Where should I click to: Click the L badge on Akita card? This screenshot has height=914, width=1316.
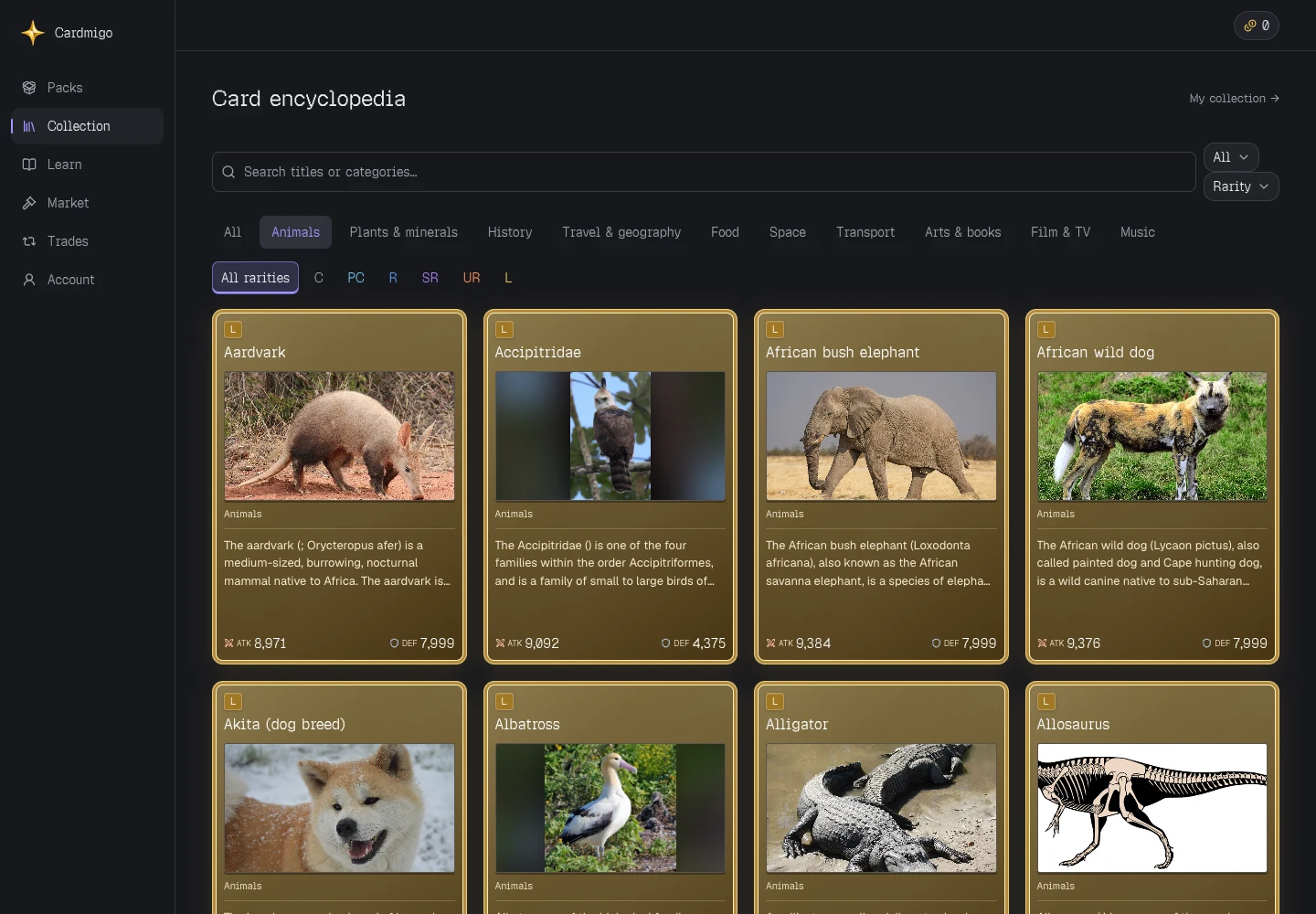point(233,701)
